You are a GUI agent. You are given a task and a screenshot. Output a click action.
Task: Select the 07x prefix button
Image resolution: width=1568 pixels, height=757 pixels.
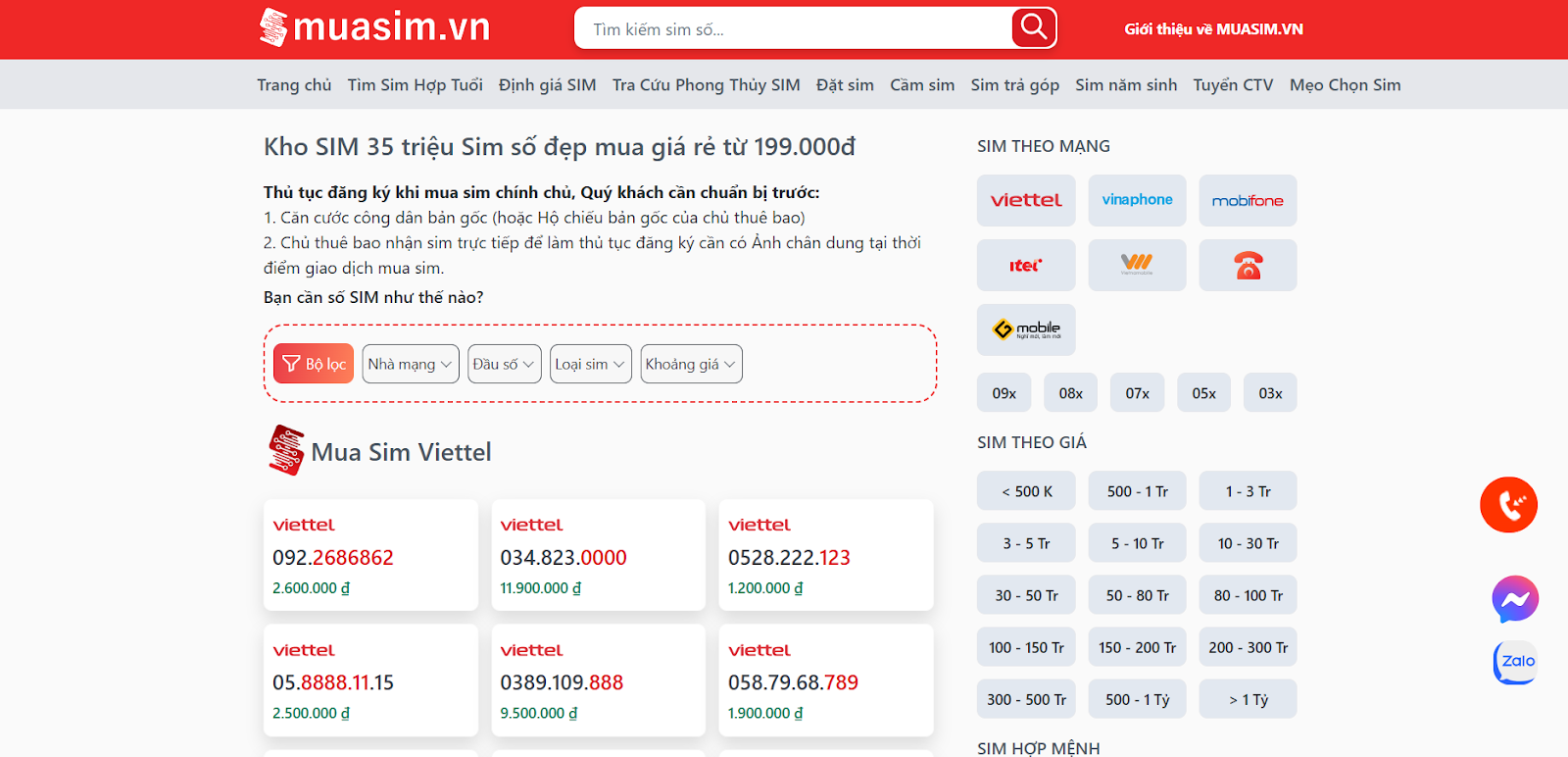tap(1138, 393)
